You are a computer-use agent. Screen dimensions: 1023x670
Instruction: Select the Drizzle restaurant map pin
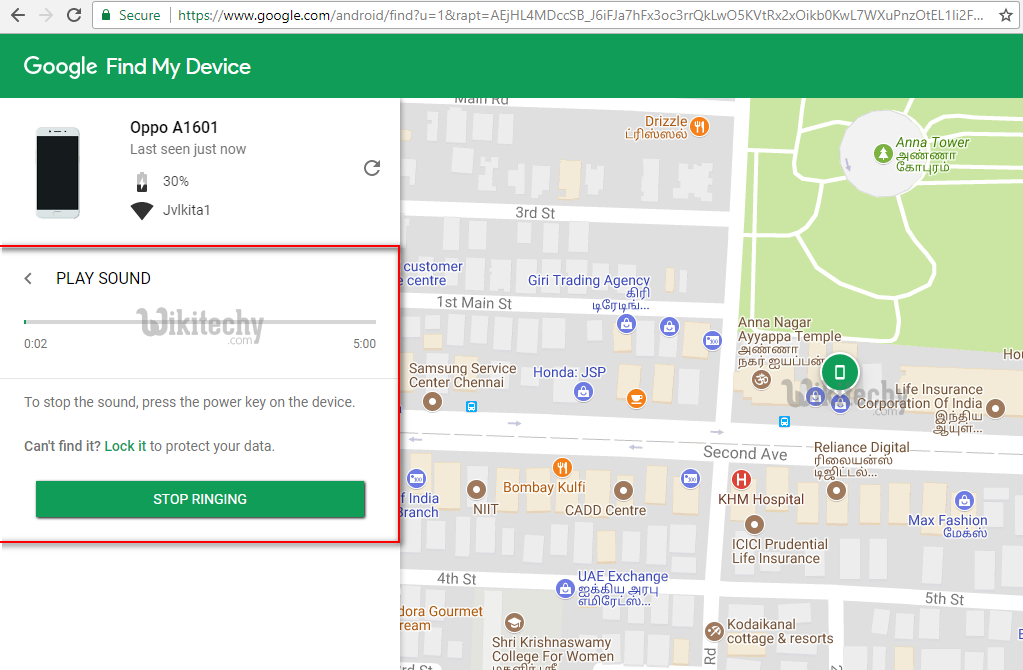[x=700, y=127]
